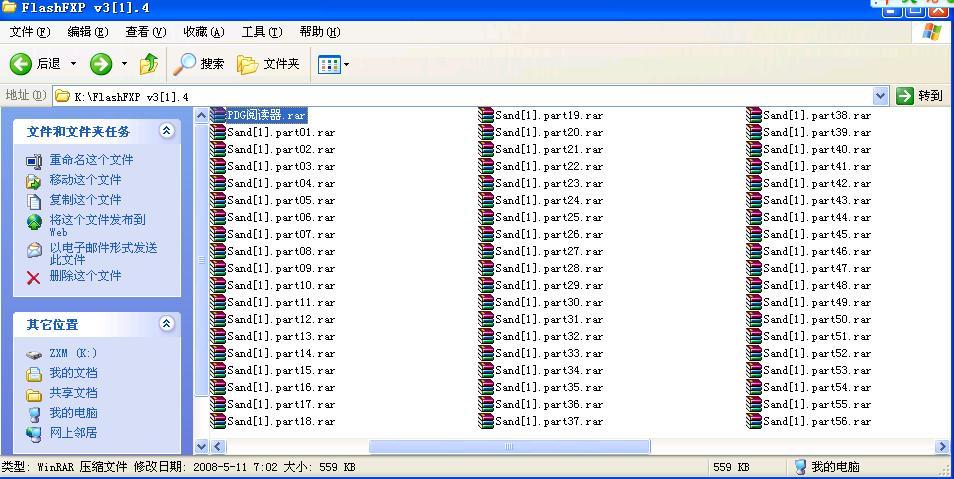The height and width of the screenshot is (479, 954).
Task: Collapse the File and Folder Tasks panel
Action: tap(166, 130)
